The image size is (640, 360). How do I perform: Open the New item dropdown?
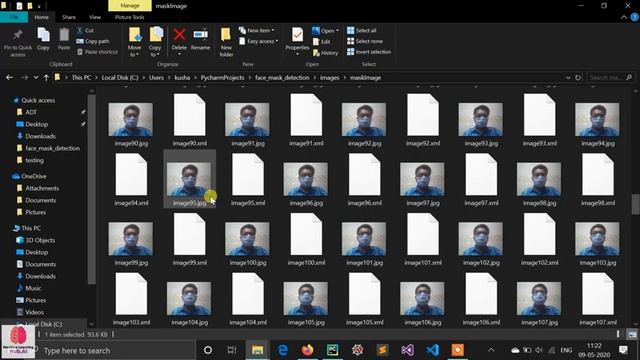(x=256, y=31)
